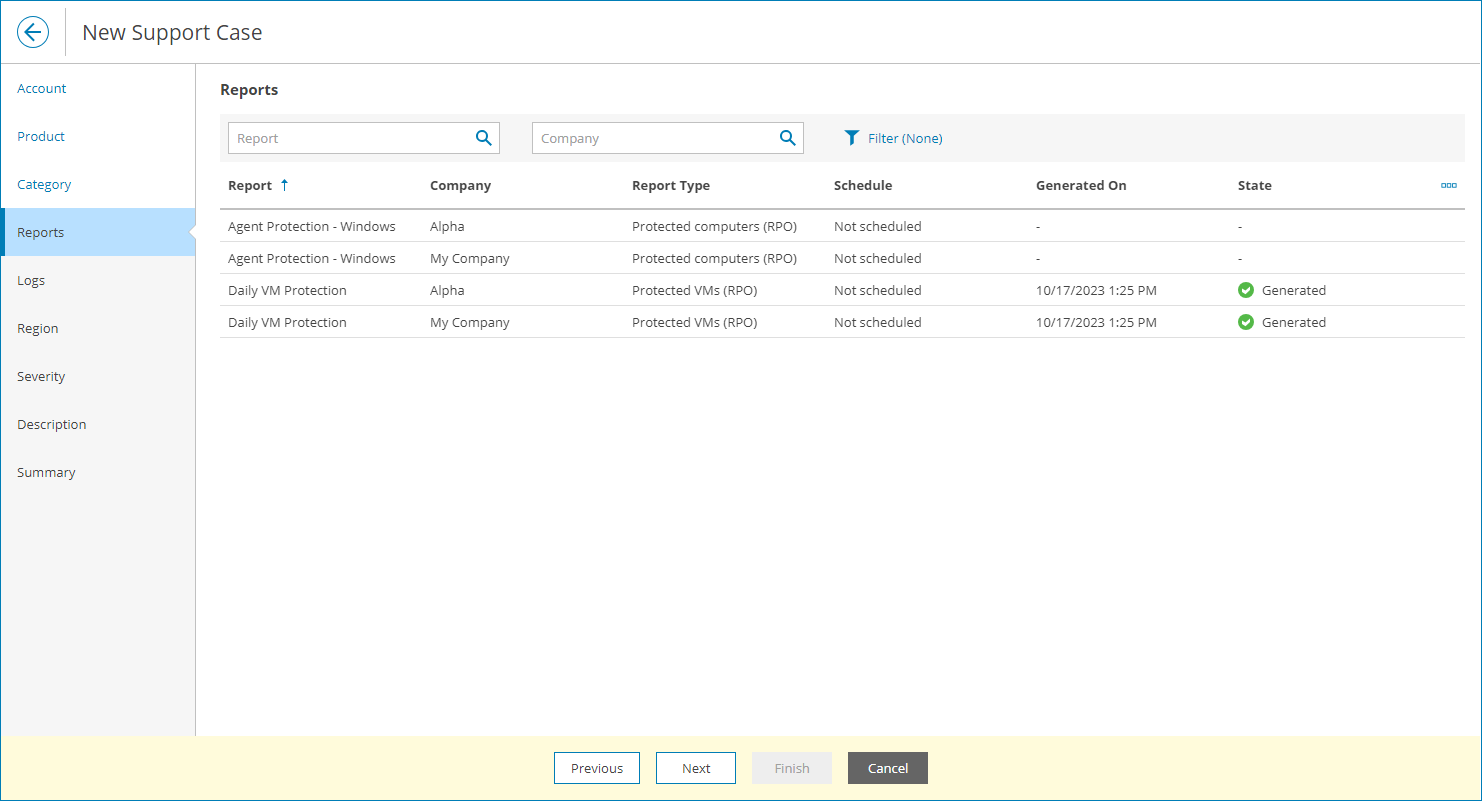Open the Filter (None) link
Viewport: 1482px width, 801px height.
[905, 138]
